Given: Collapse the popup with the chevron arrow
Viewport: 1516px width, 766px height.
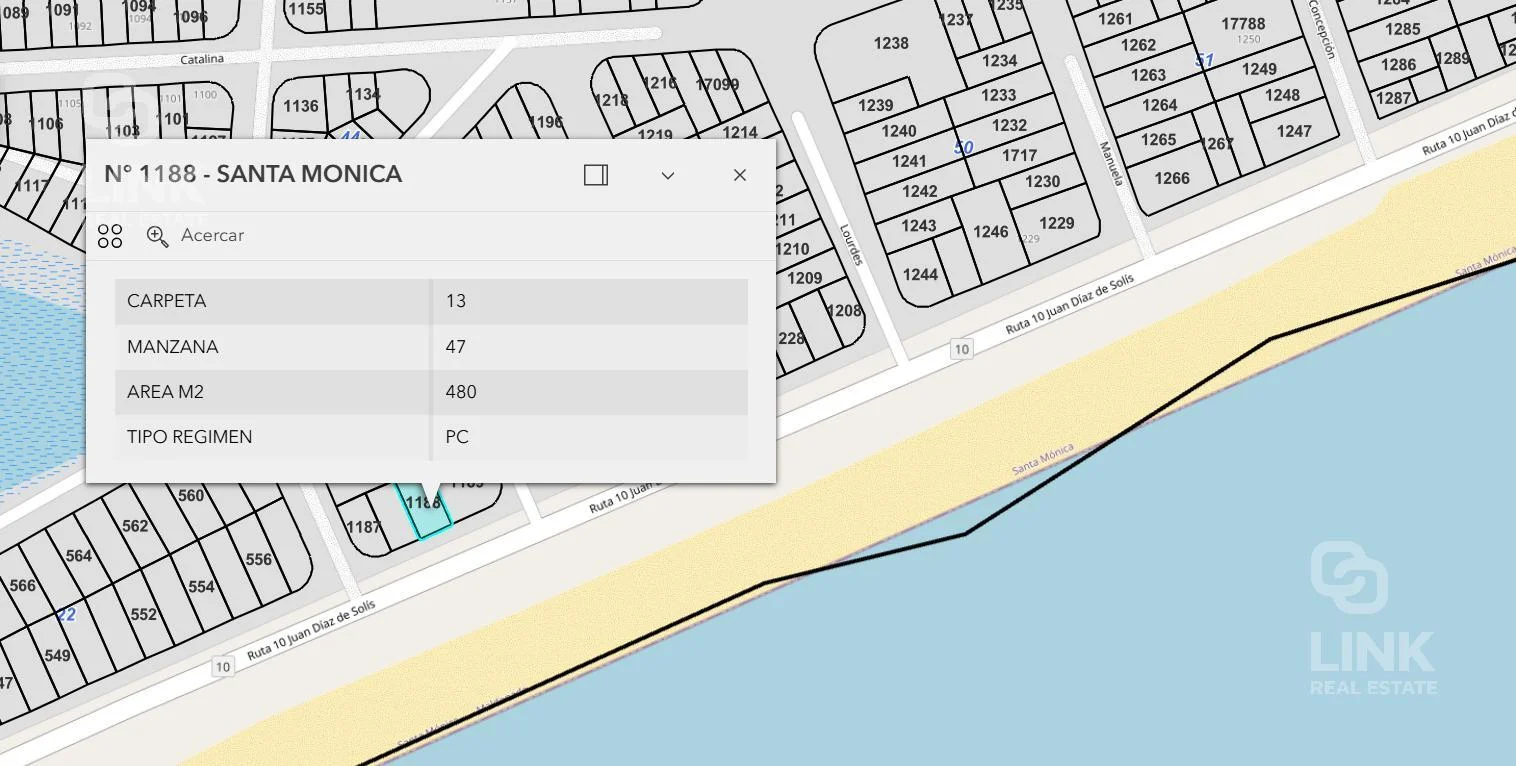Looking at the screenshot, I should 668,175.
